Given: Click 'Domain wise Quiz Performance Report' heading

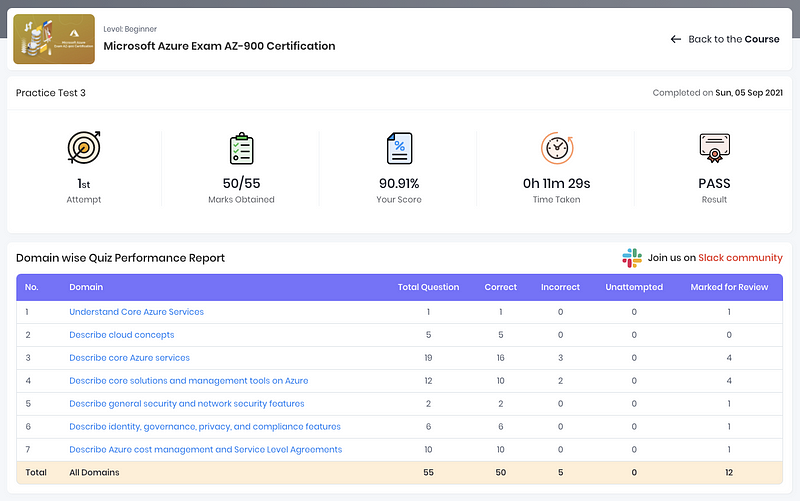Looking at the screenshot, I should pos(120,258).
